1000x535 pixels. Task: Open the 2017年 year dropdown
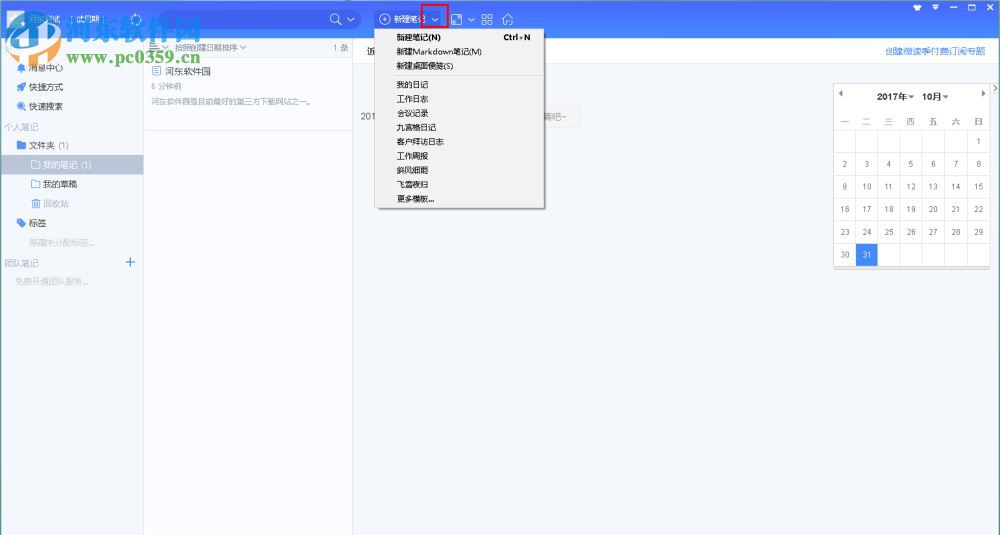point(895,97)
